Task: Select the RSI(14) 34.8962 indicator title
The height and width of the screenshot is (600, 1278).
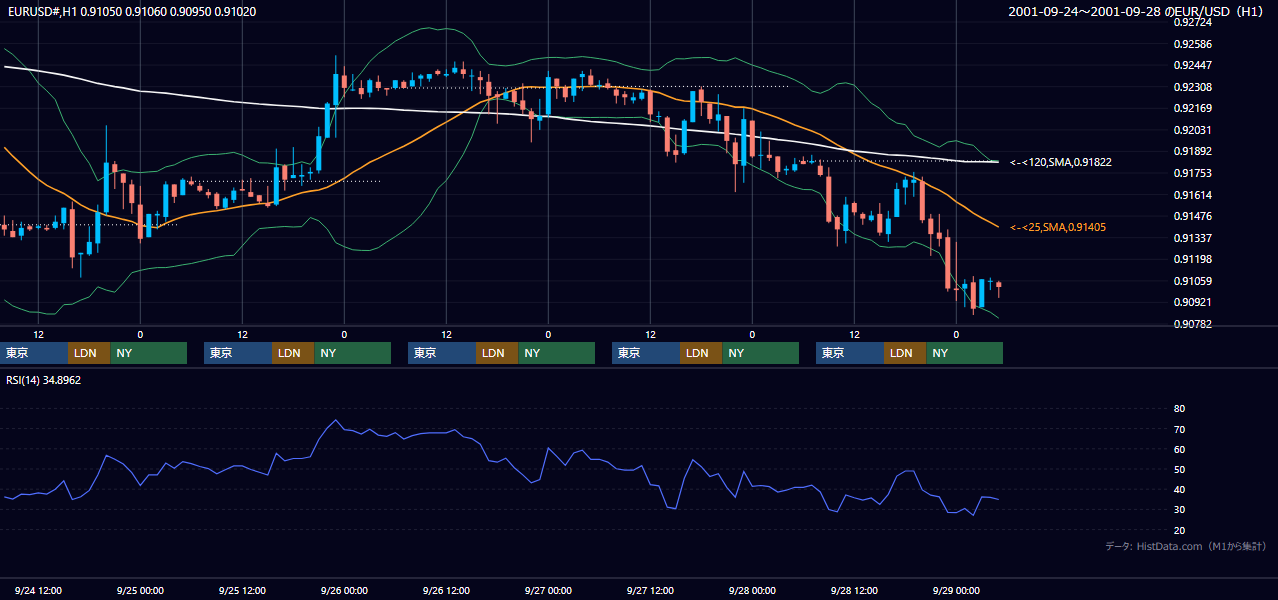Action: click(x=44, y=380)
